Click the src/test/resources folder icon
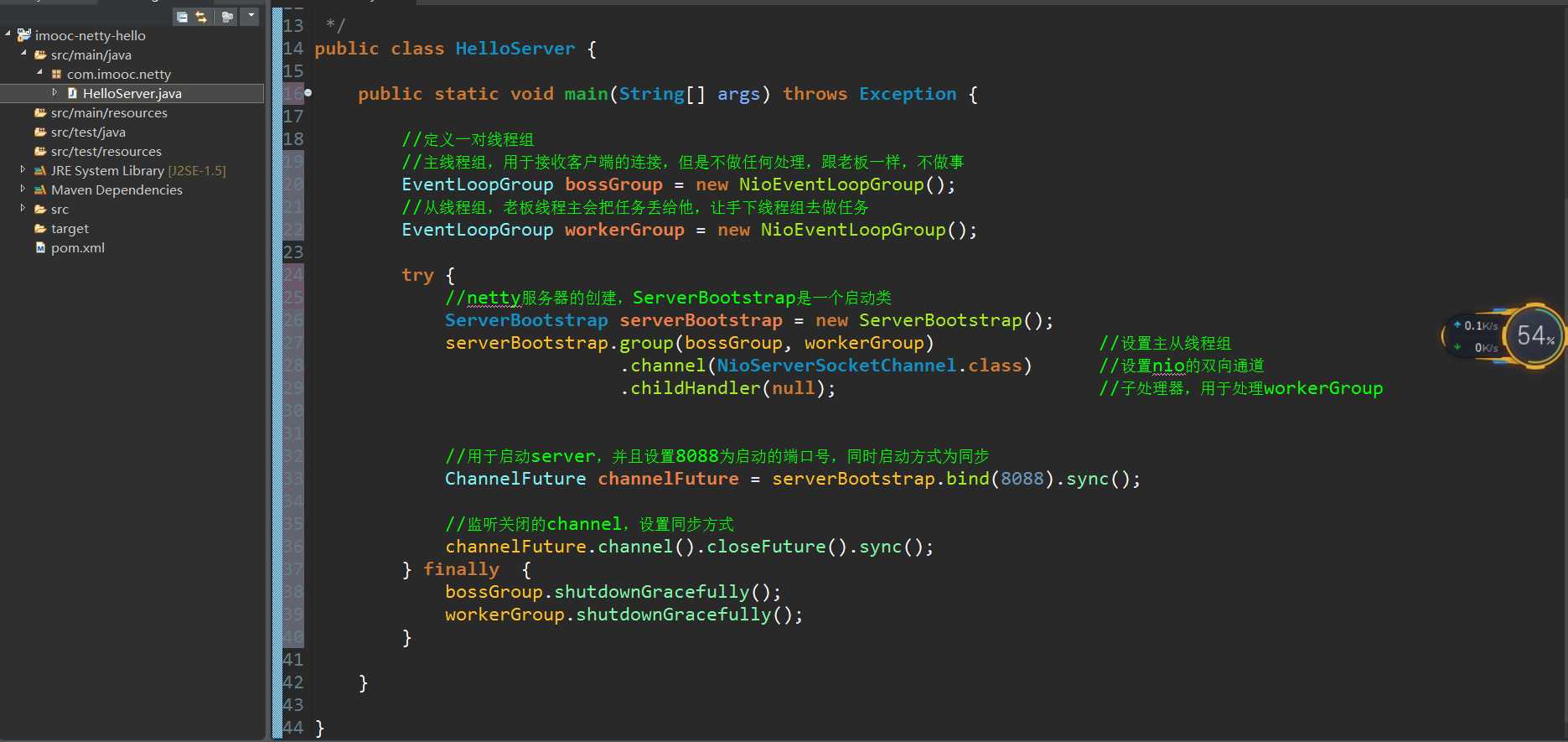Viewport: 1568px width, 742px height. click(40, 151)
